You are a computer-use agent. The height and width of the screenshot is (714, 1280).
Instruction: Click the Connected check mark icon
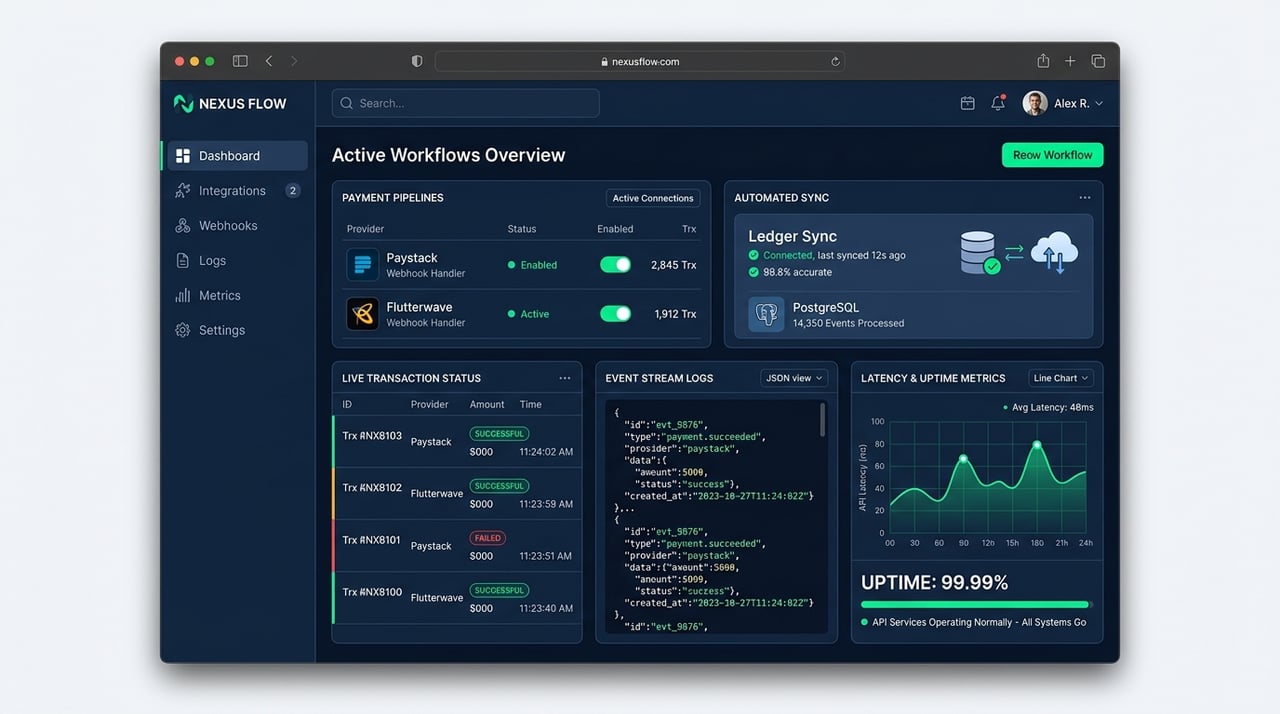754,255
